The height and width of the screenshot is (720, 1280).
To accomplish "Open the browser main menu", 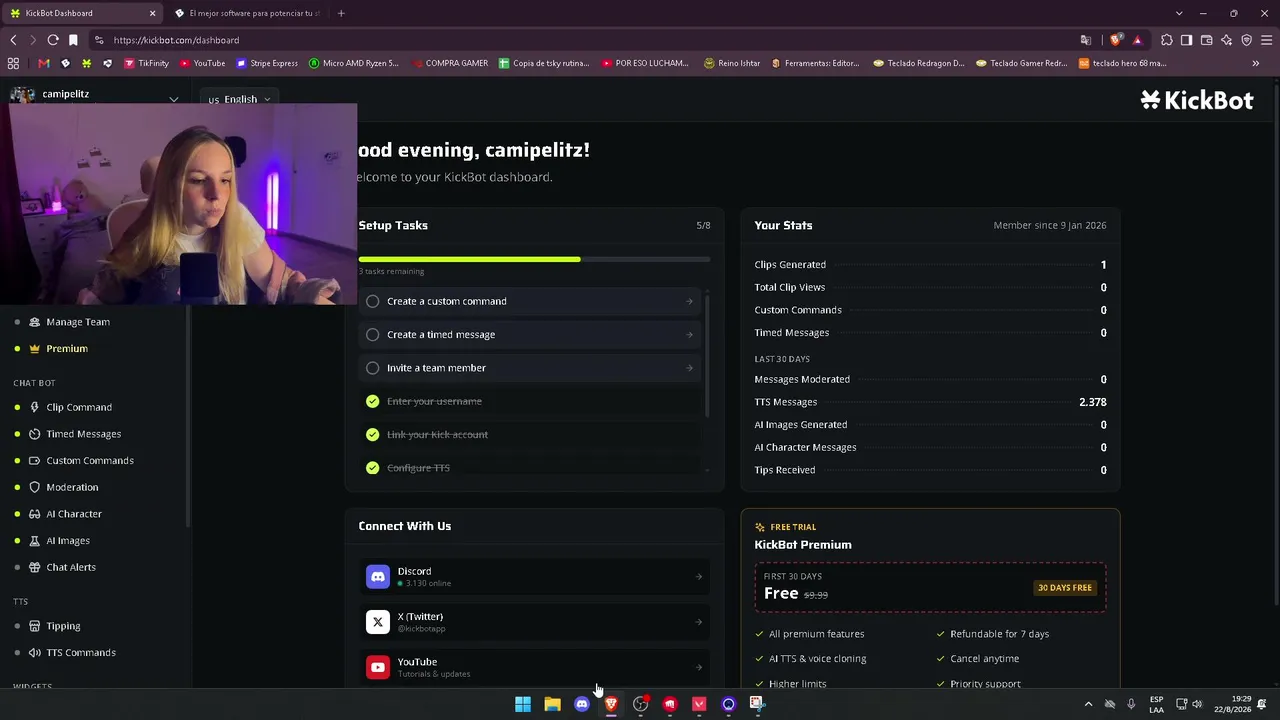I will pyautogui.click(x=1266, y=40).
